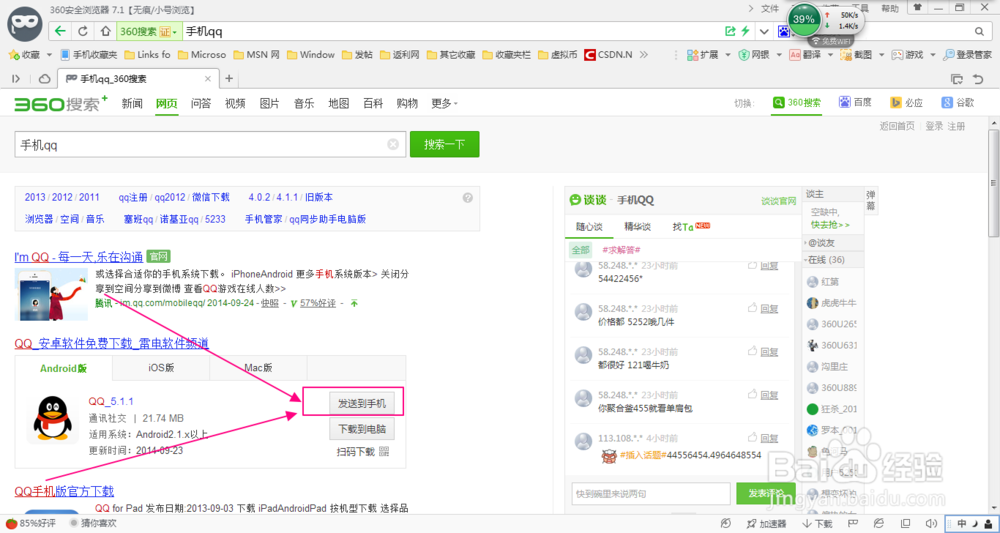The height and width of the screenshot is (533, 1000).
Task: Like the 价格都 5252 comment thumbs-up
Action: pyautogui.click(x=752, y=309)
